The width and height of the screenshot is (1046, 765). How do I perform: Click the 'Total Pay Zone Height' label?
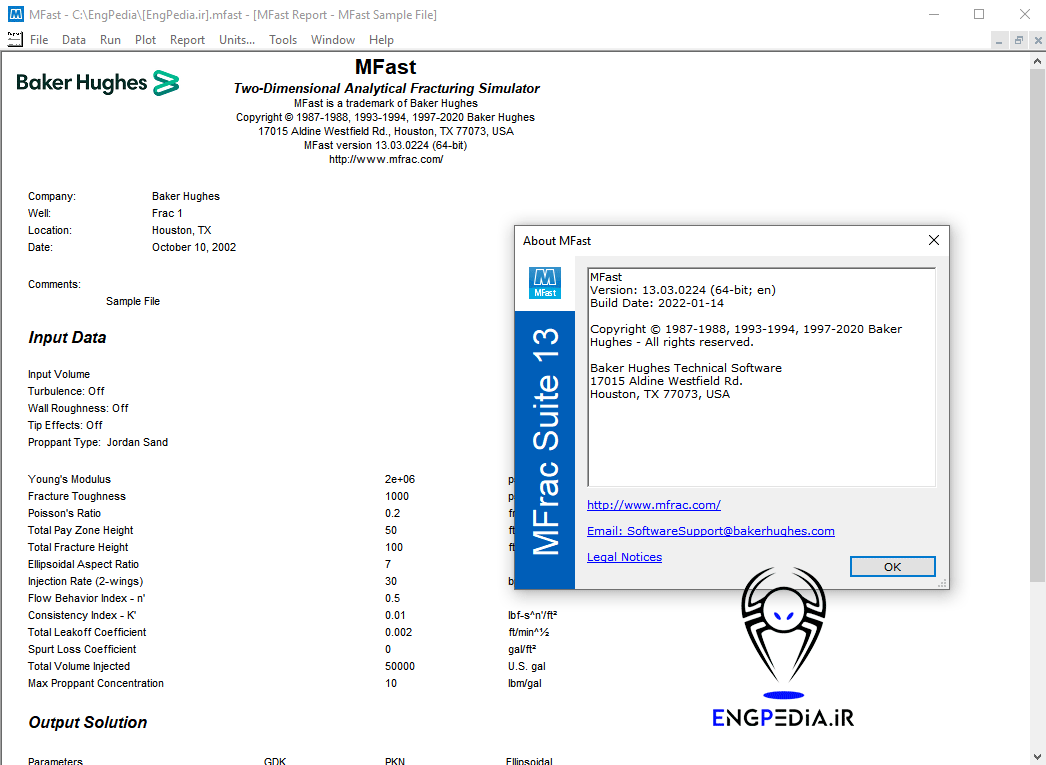click(80, 530)
